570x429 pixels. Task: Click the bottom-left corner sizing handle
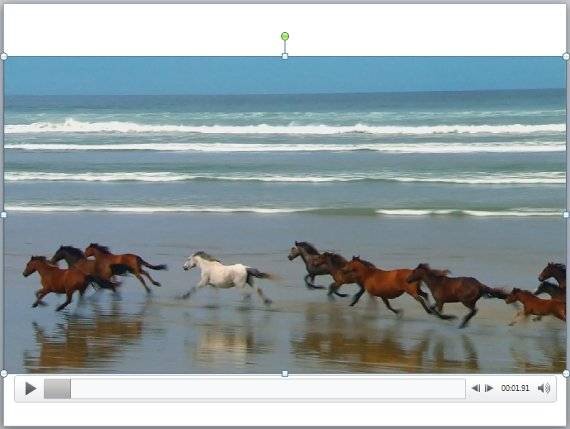[4, 373]
